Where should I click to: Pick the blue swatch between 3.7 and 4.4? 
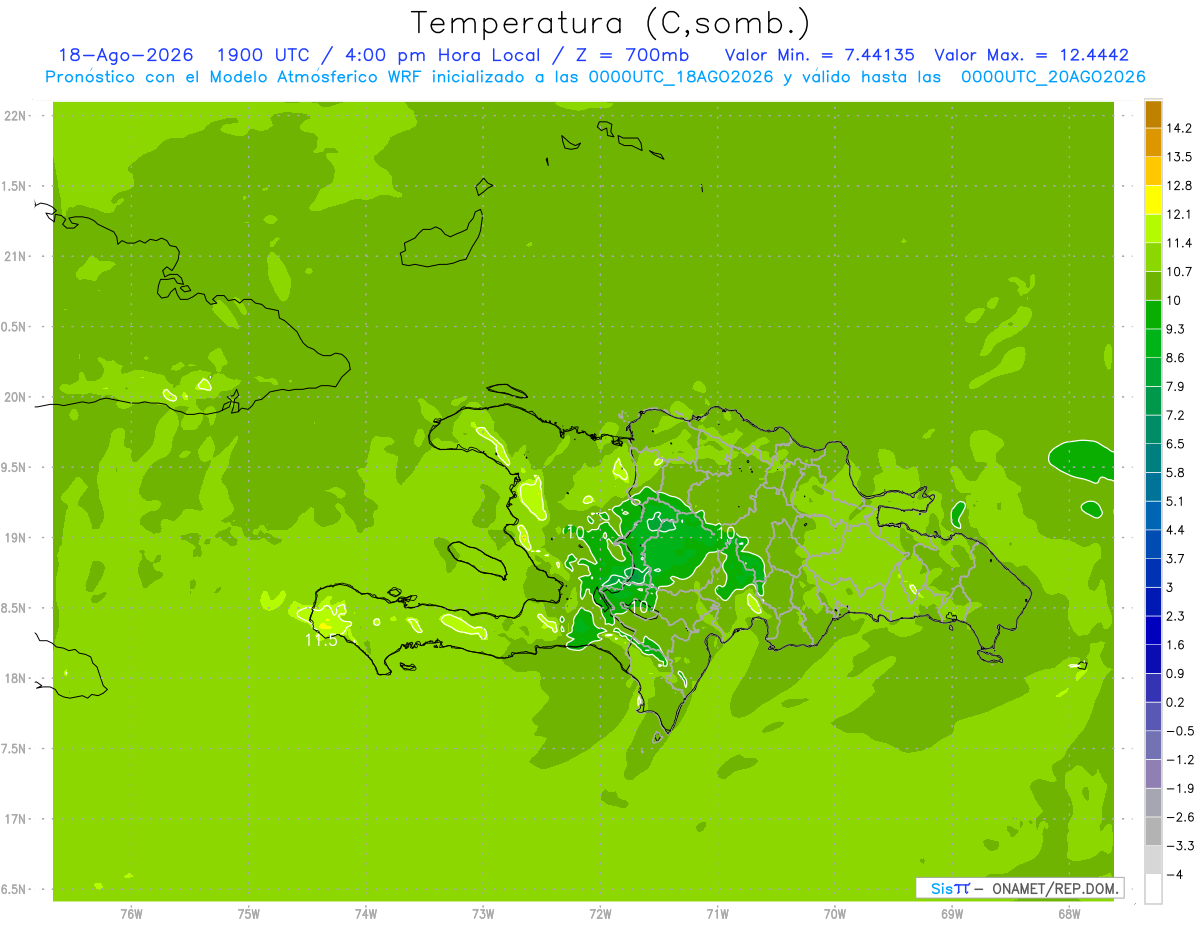(1153, 545)
